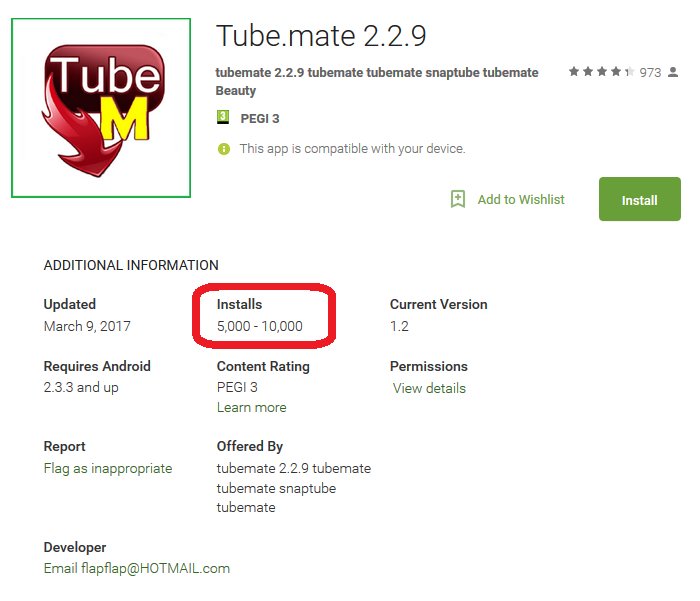Click the Offered By developer name text
The image size is (700, 601).
(294, 488)
